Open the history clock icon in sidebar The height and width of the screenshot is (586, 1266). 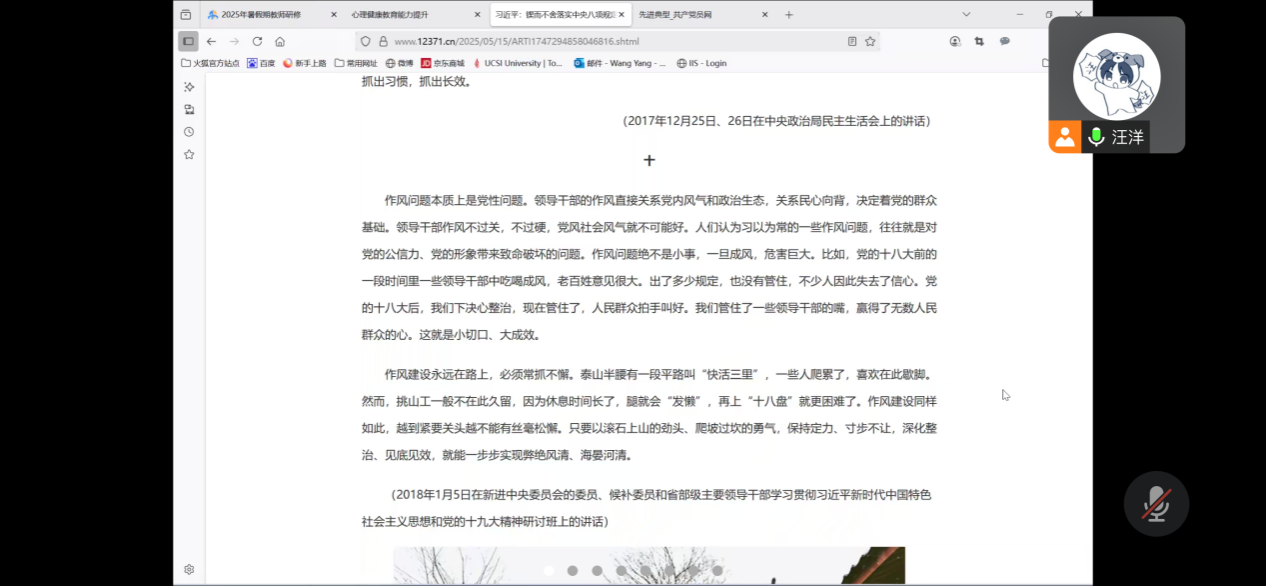[x=189, y=132]
